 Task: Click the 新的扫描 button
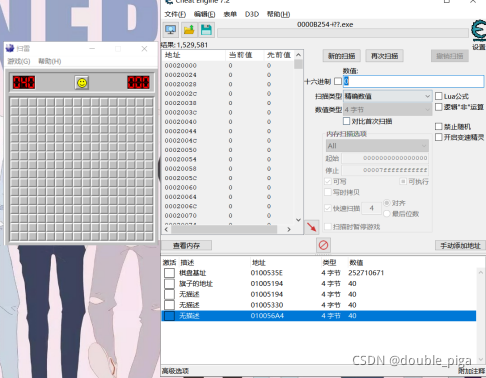tap(342, 56)
